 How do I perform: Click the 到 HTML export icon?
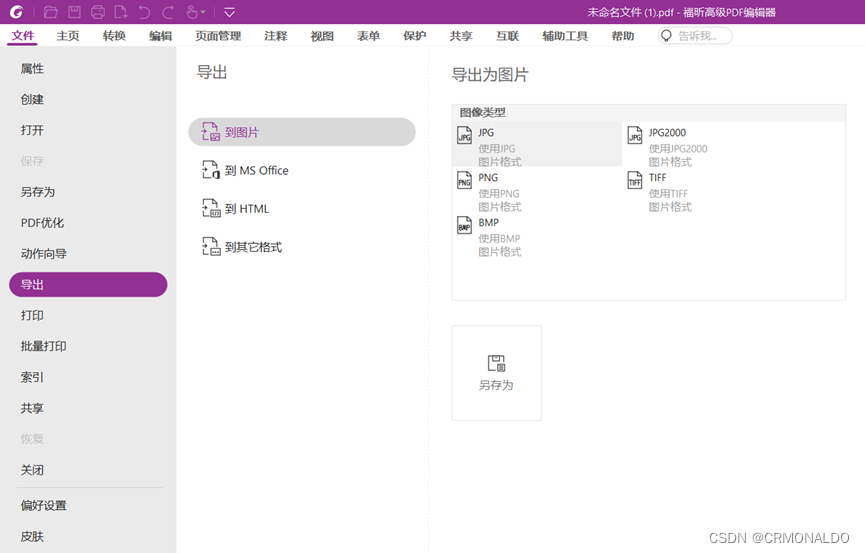tap(210, 208)
